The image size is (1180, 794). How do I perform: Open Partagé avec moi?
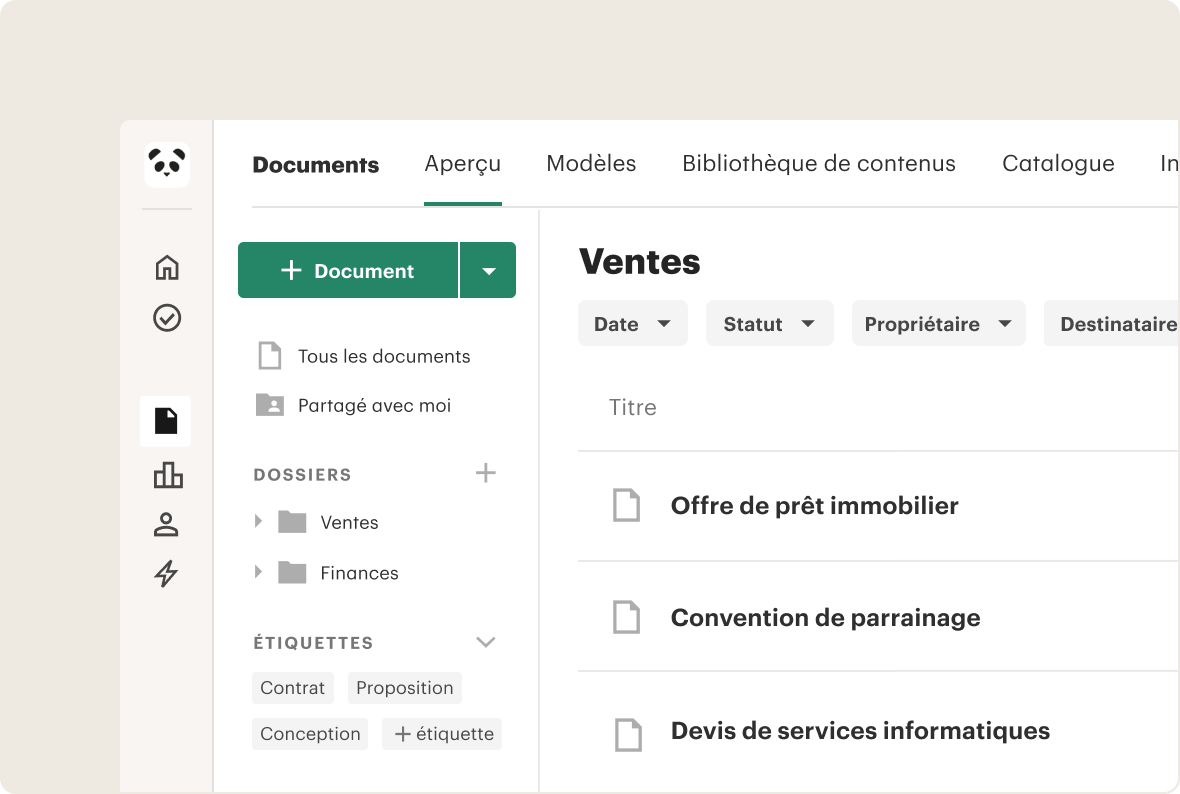(x=354, y=406)
